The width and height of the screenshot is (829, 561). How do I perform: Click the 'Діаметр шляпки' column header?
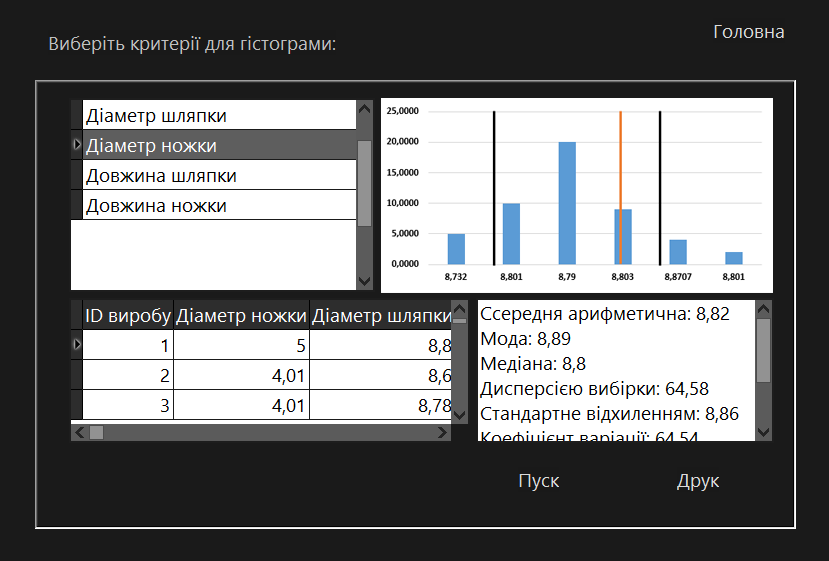380,316
